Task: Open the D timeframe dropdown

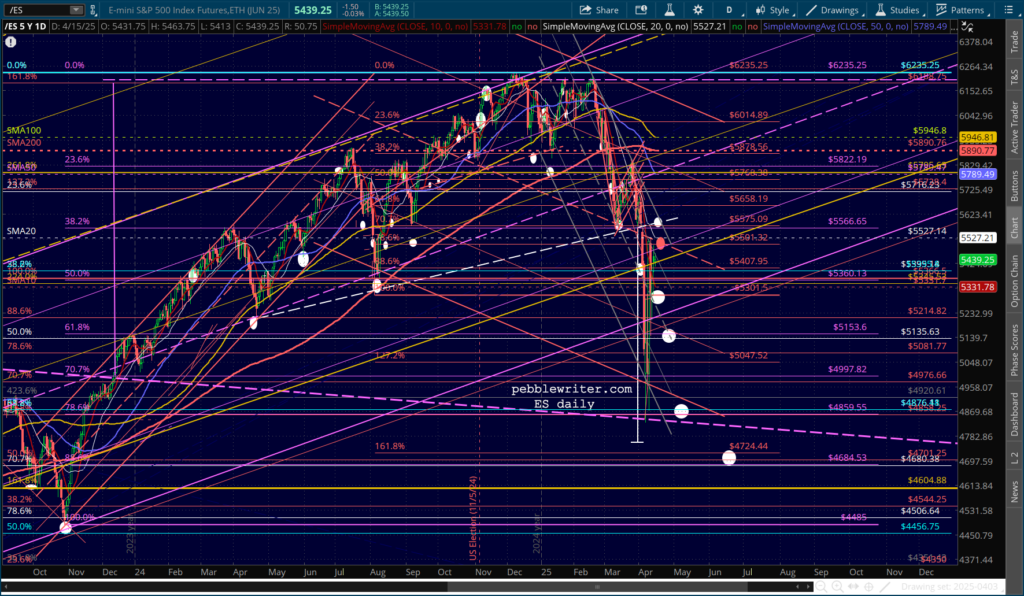Action: tap(729, 10)
